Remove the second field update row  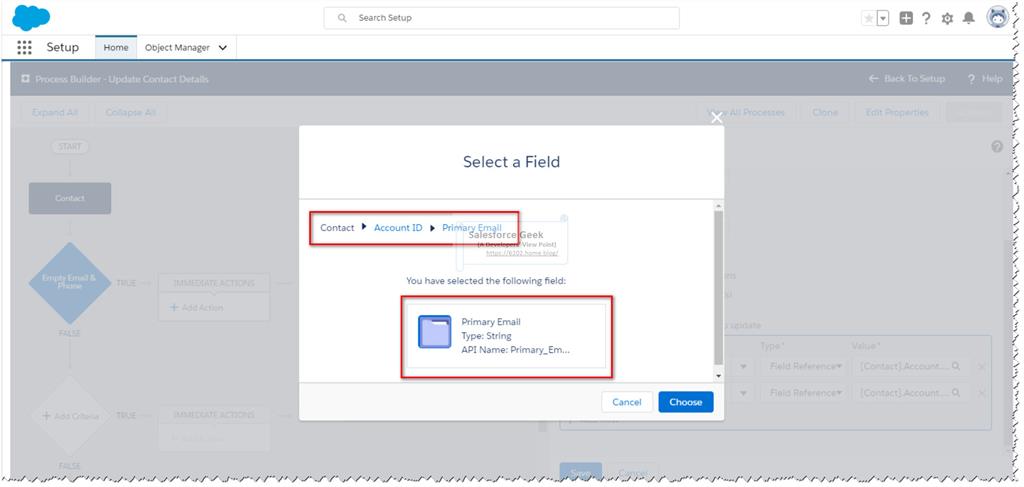tap(982, 393)
